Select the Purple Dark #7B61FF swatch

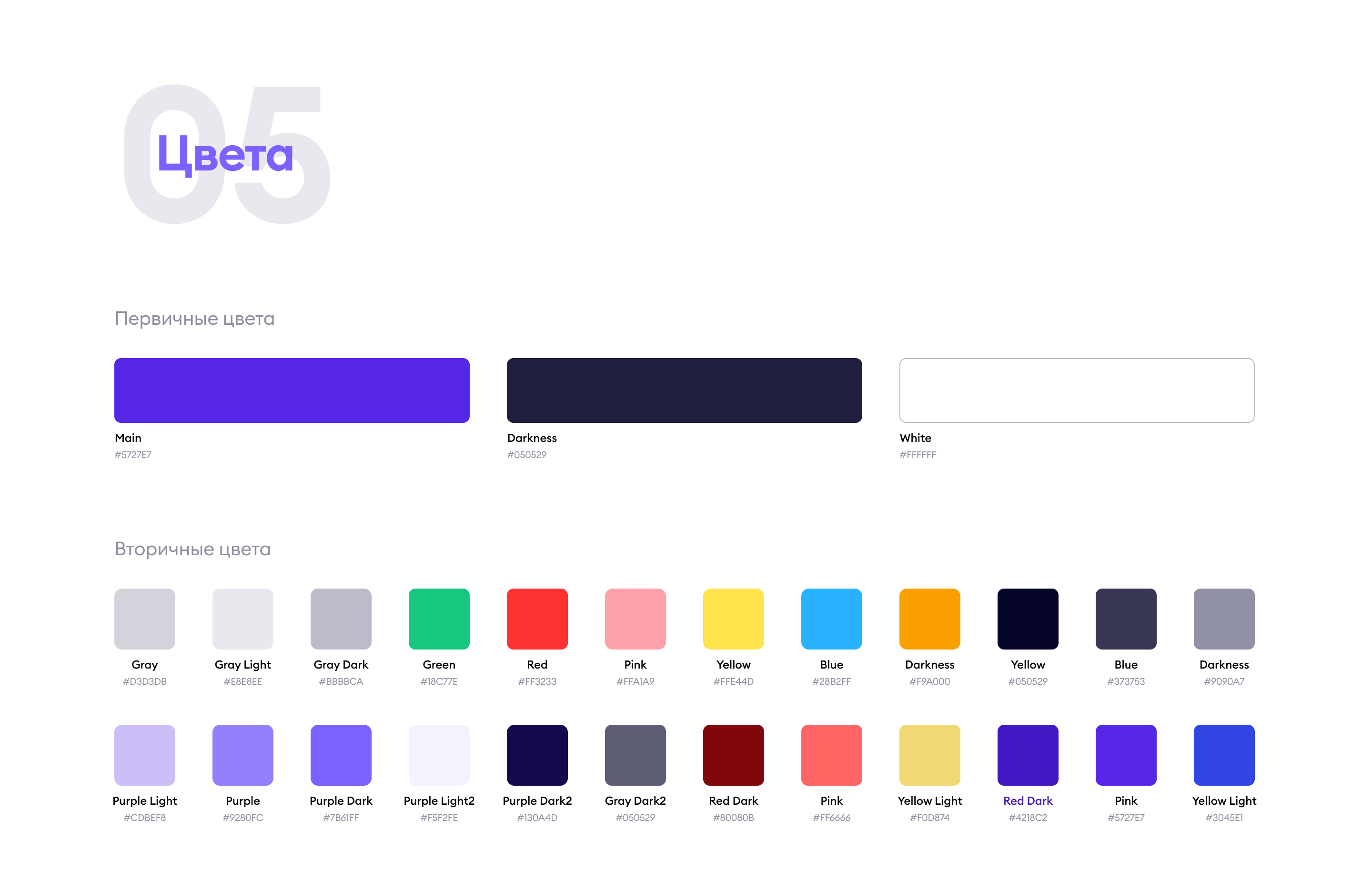tap(341, 755)
